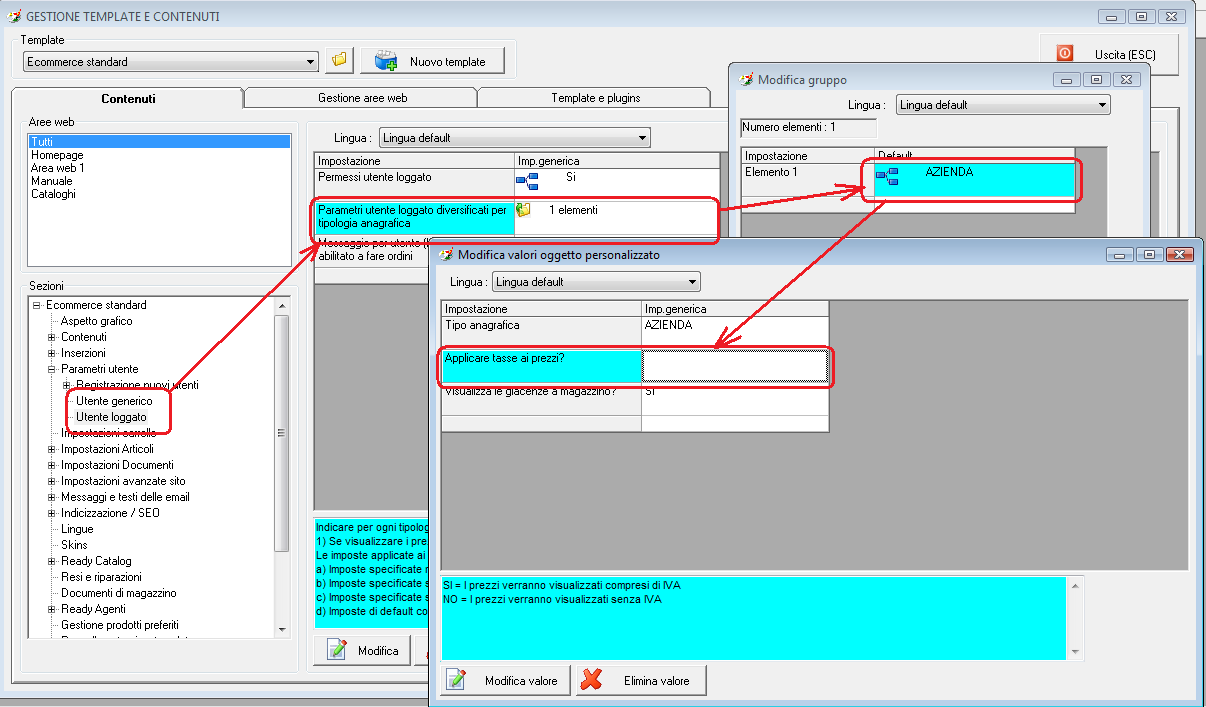Maximize the Modifica gruppo window
The height and width of the screenshot is (707, 1206).
[x=1096, y=80]
